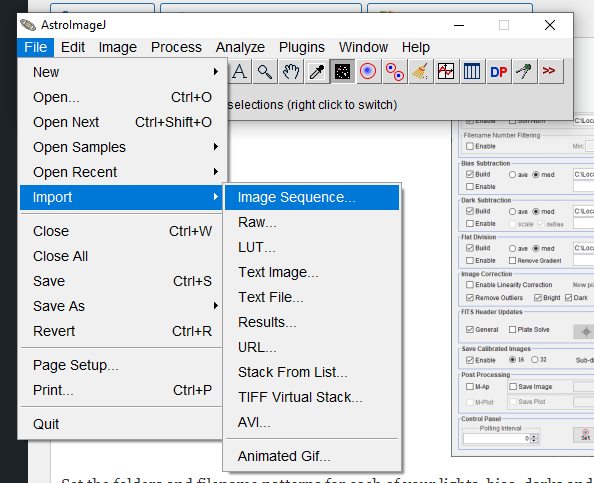Select Close All in File menu

(x=121, y=256)
